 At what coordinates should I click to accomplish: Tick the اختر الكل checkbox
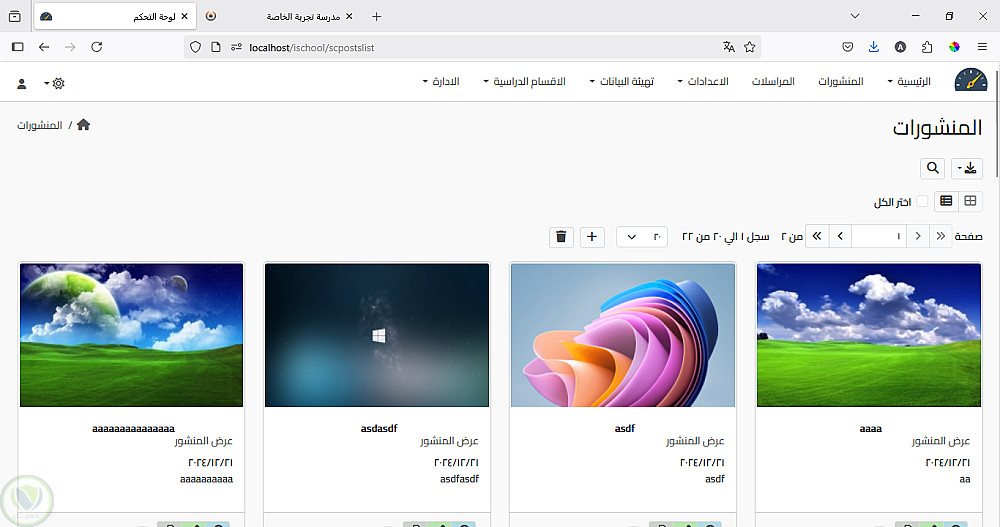coord(922,201)
